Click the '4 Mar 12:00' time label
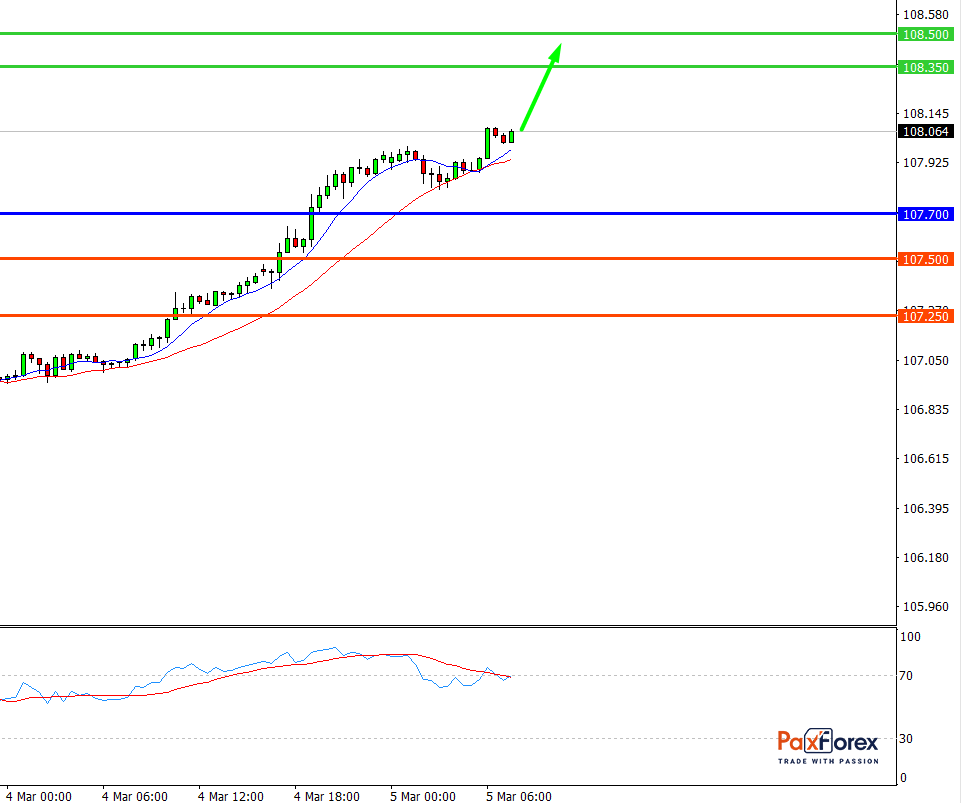962x803 pixels. click(231, 796)
